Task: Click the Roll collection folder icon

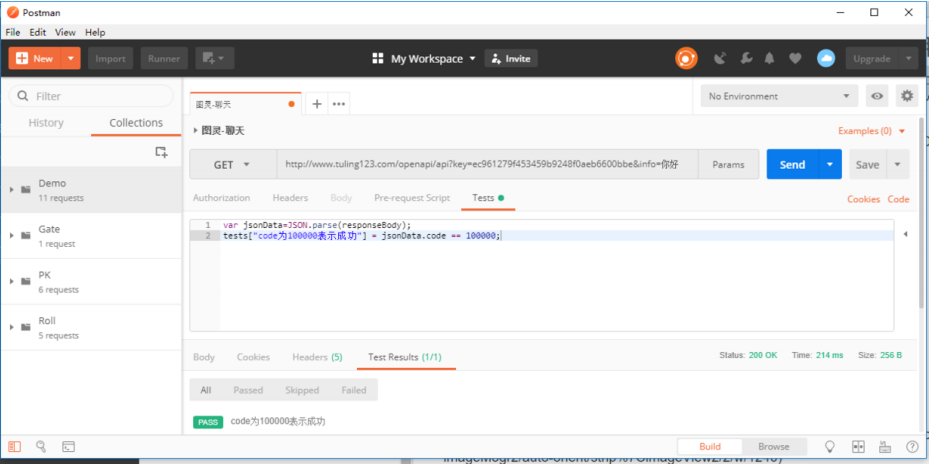Action: pyautogui.click(x=25, y=327)
